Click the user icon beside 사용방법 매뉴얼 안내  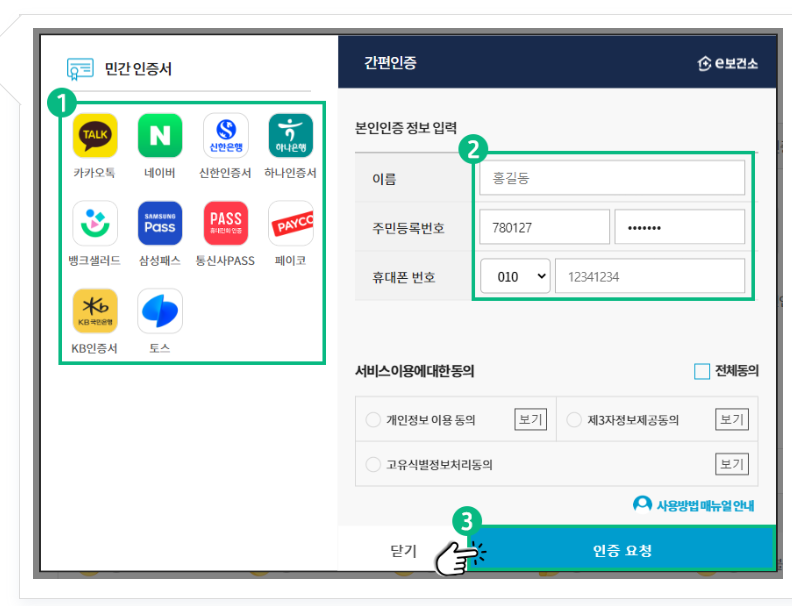tap(642, 504)
